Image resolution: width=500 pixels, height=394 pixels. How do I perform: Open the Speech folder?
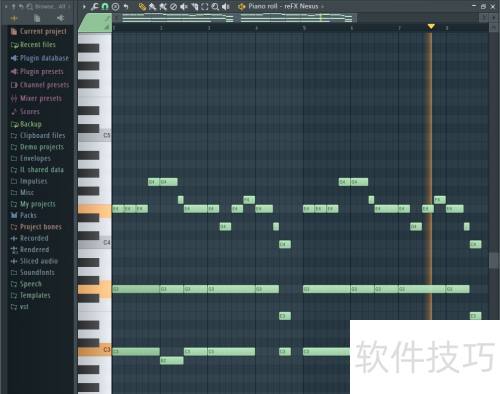pos(26,284)
